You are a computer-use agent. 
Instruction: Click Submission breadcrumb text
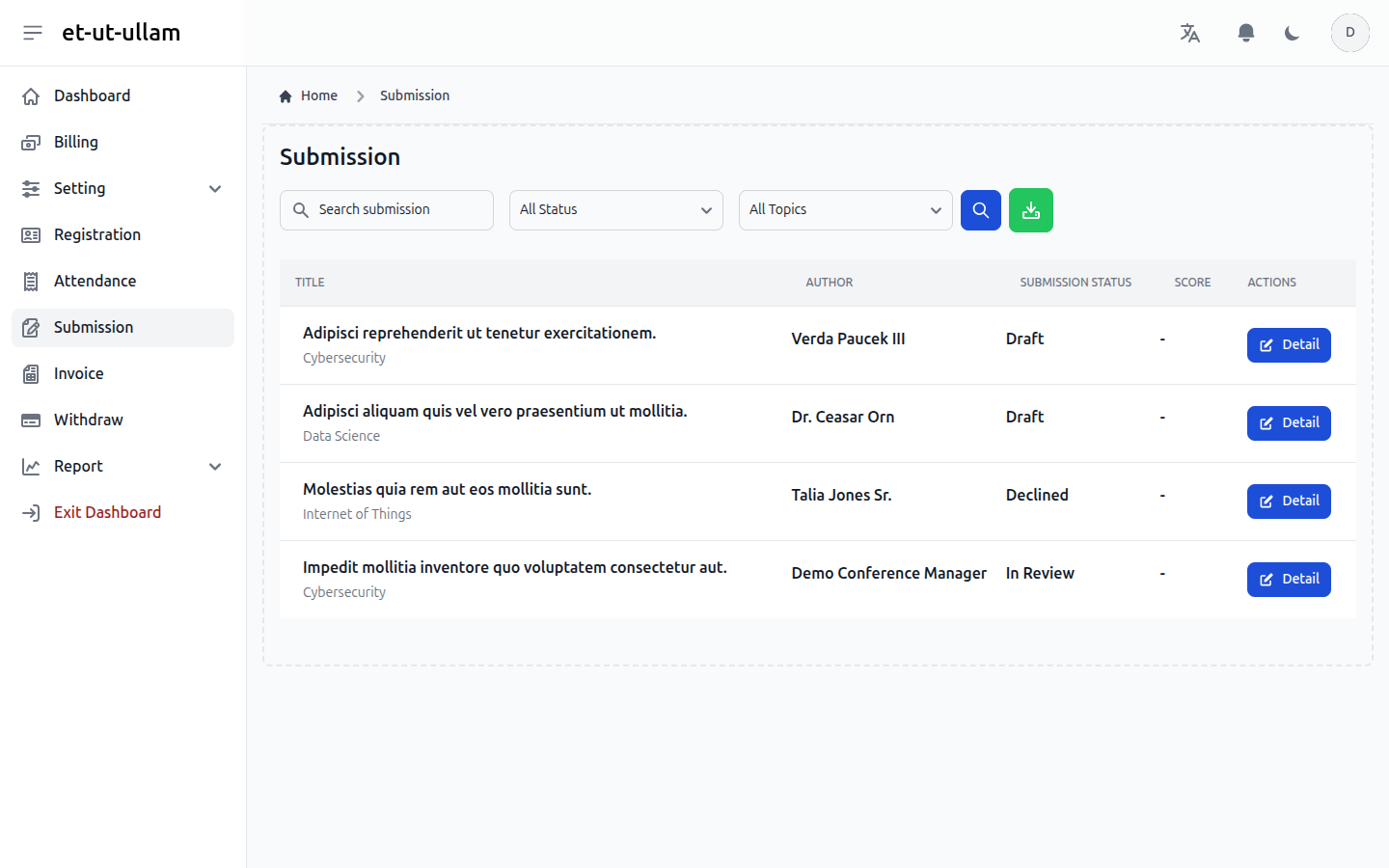click(x=415, y=96)
